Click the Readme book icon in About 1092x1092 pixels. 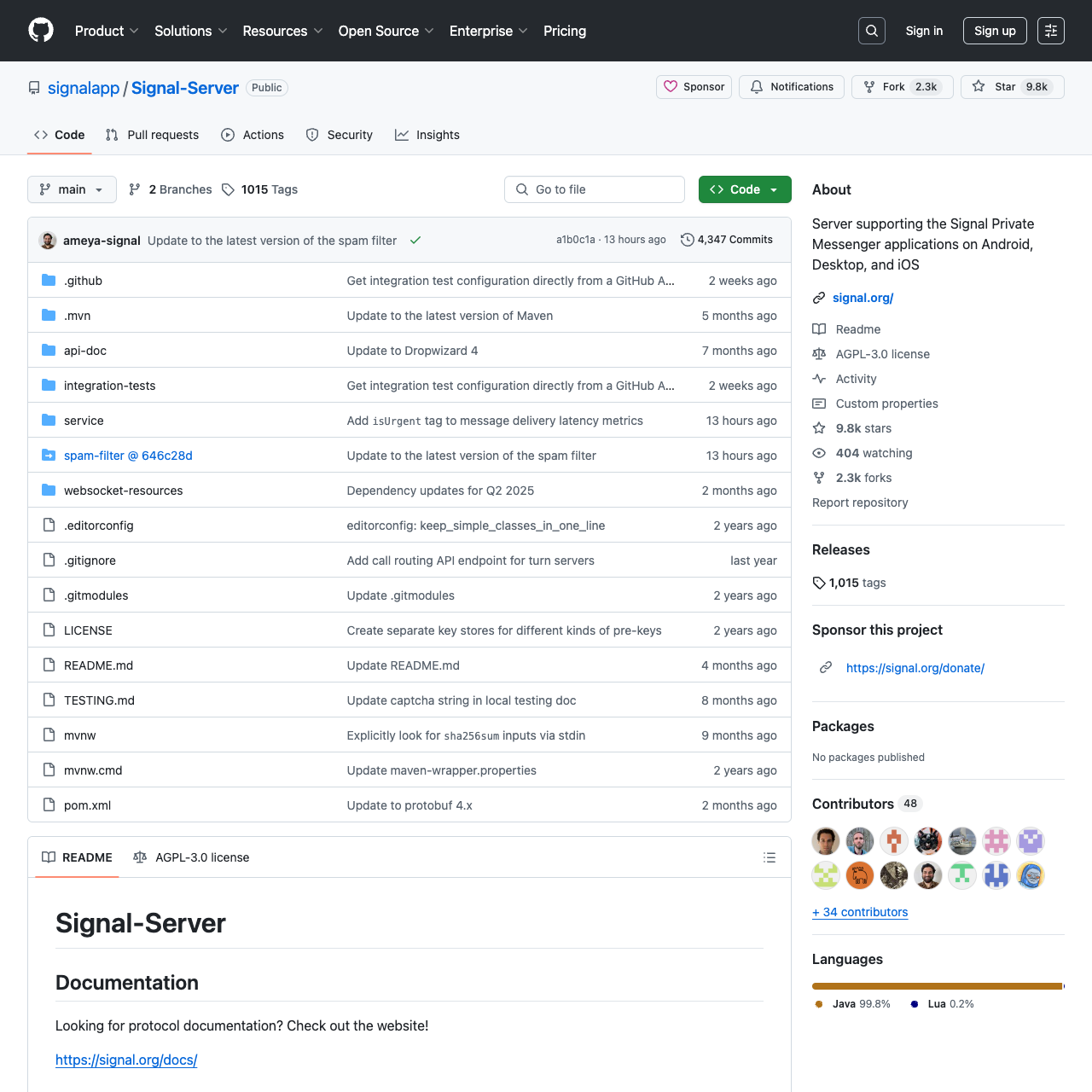pos(819,329)
